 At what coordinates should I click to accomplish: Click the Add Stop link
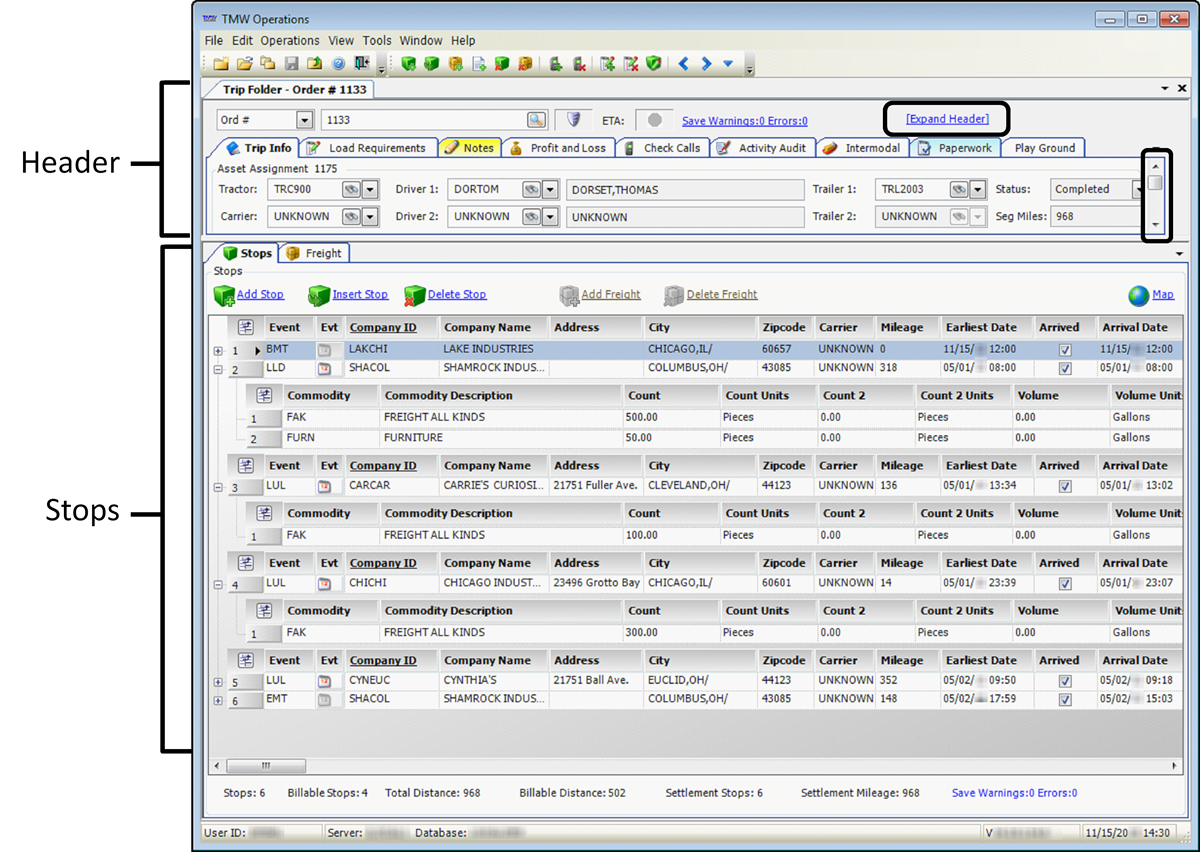(260, 295)
